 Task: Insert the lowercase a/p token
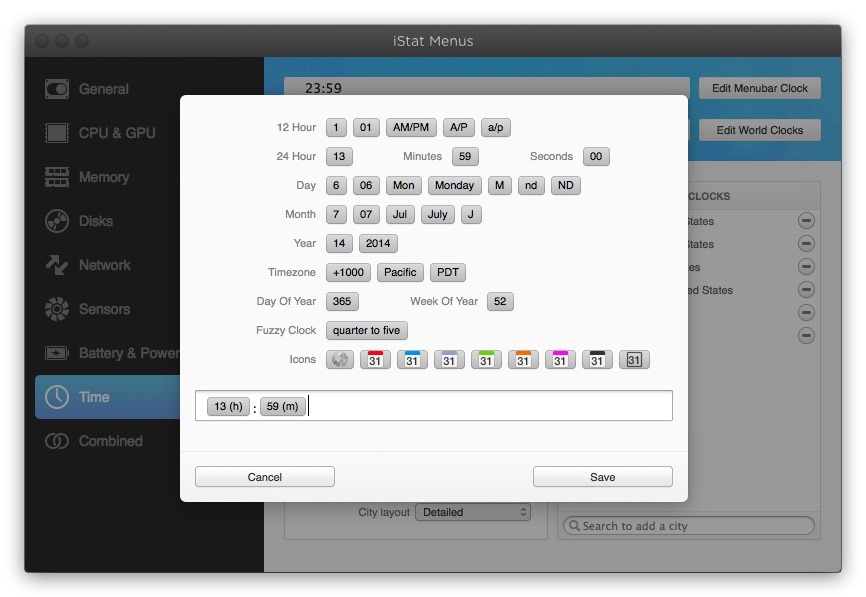coord(495,127)
